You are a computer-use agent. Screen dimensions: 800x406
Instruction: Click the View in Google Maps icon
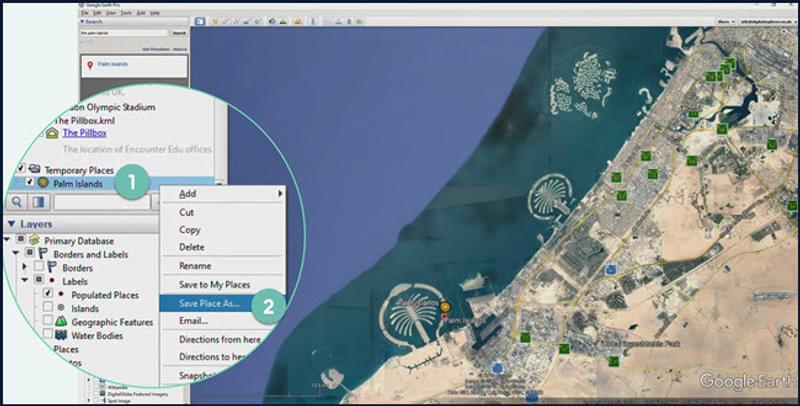[359, 21]
